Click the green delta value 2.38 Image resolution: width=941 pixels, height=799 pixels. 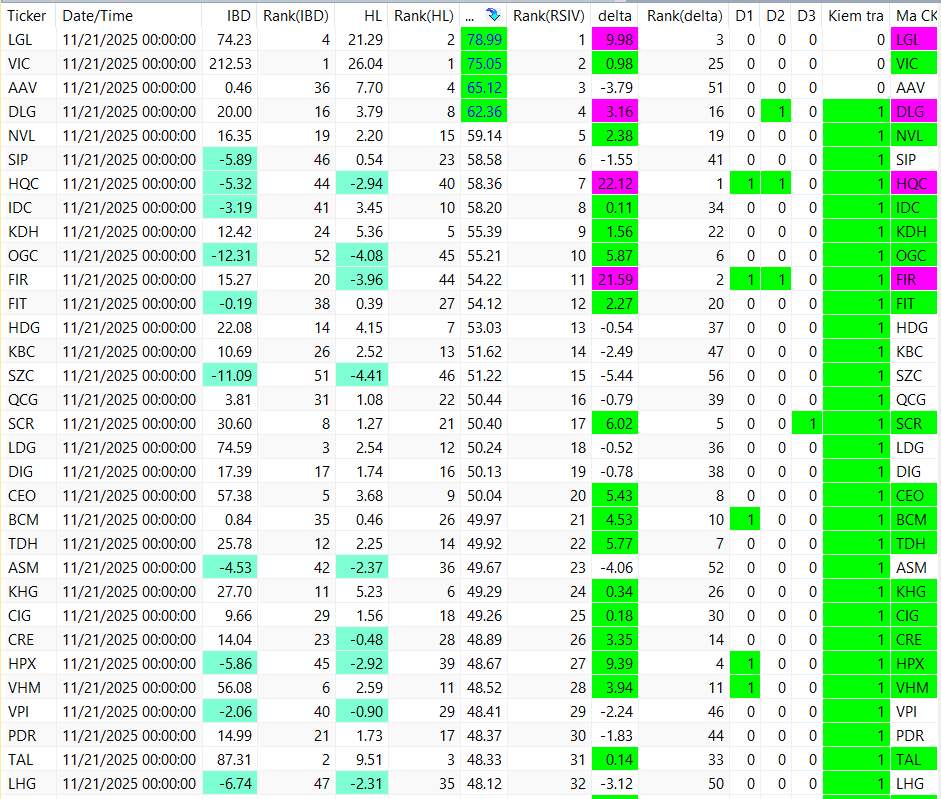point(615,136)
